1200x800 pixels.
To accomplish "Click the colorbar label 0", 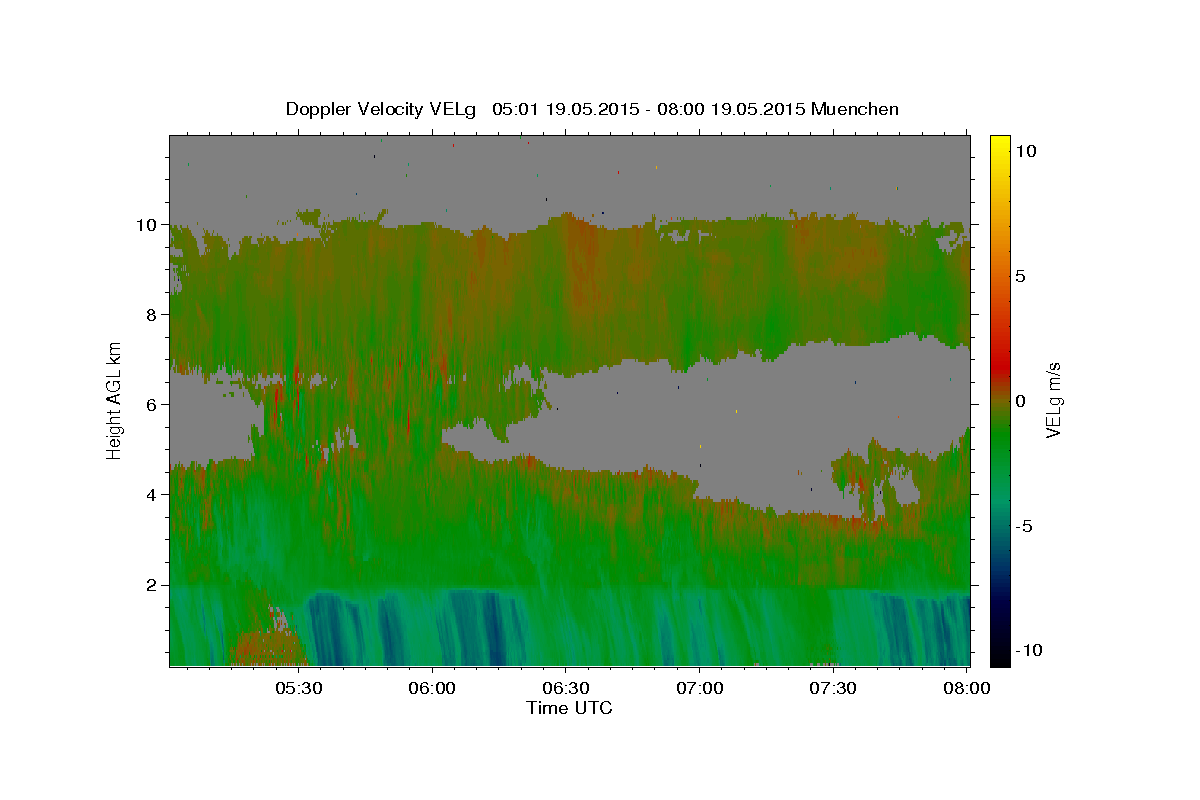I will tap(1020, 401).
